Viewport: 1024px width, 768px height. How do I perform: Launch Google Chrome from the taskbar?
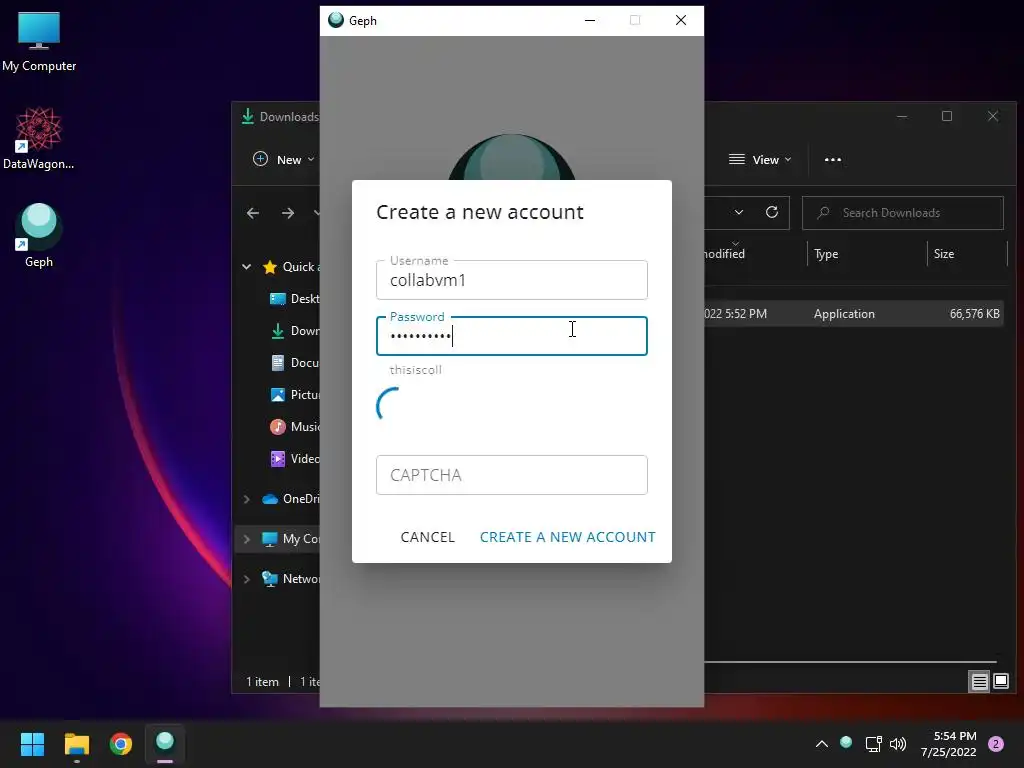(x=121, y=744)
